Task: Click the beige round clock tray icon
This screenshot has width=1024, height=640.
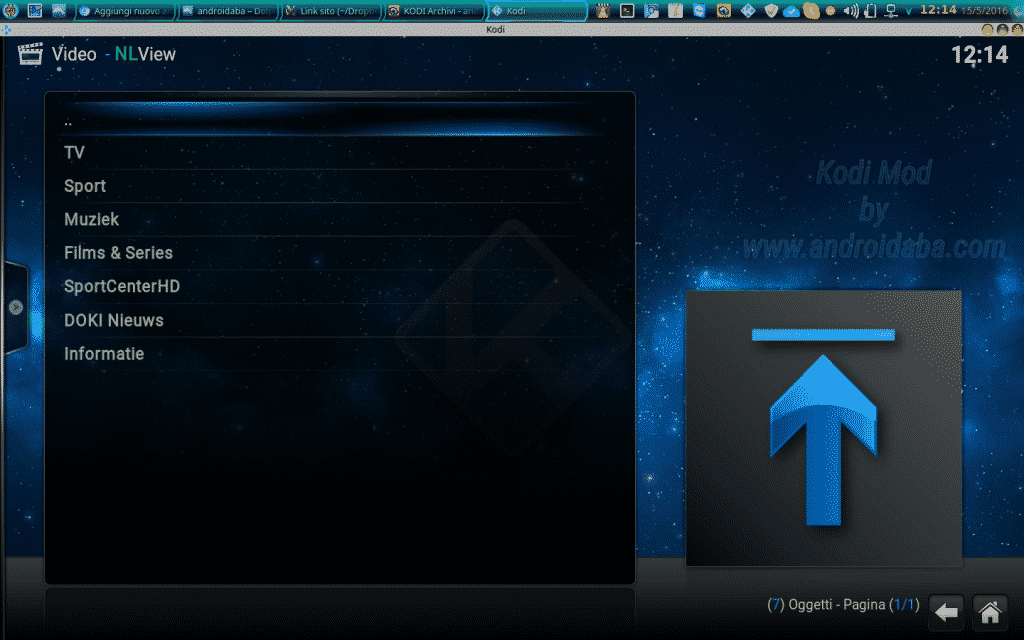Action: pos(810,10)
